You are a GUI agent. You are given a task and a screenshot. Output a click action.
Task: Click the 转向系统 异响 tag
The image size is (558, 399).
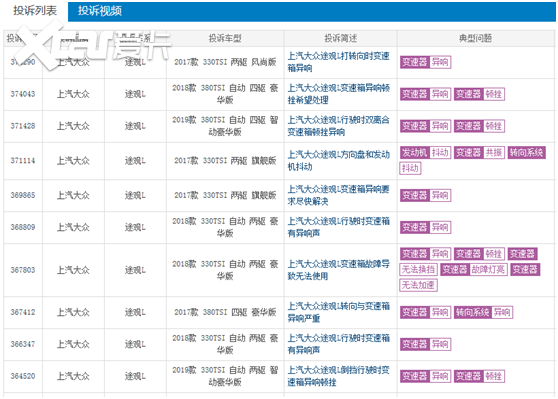point(483,312)
